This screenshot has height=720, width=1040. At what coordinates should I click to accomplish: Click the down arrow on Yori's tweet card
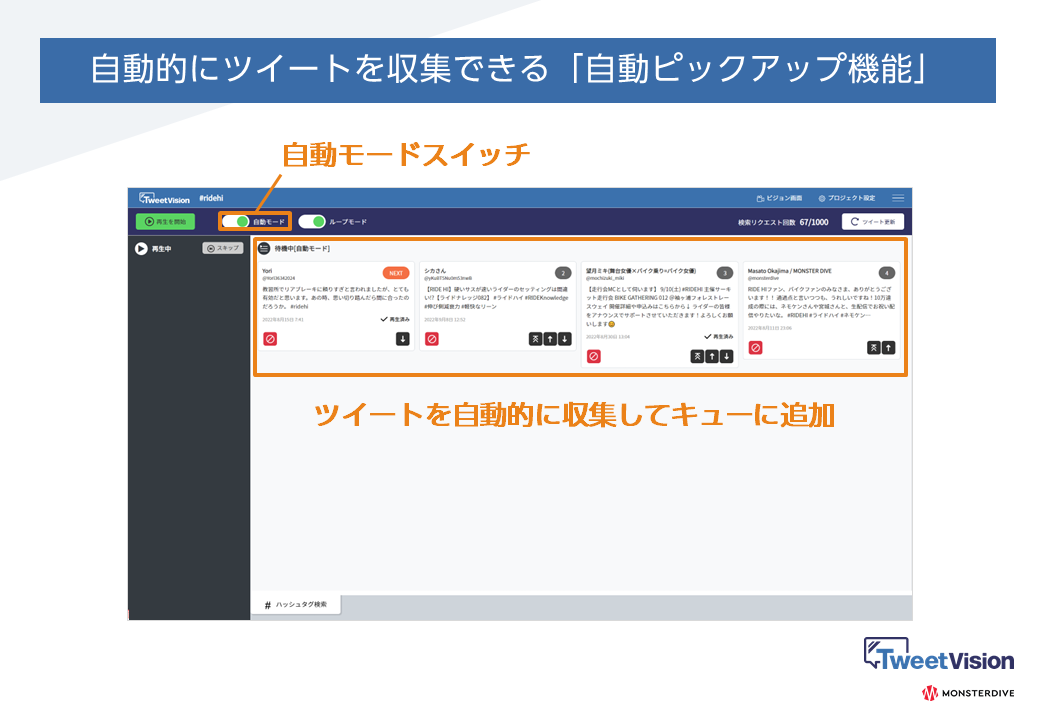[403, 338]
